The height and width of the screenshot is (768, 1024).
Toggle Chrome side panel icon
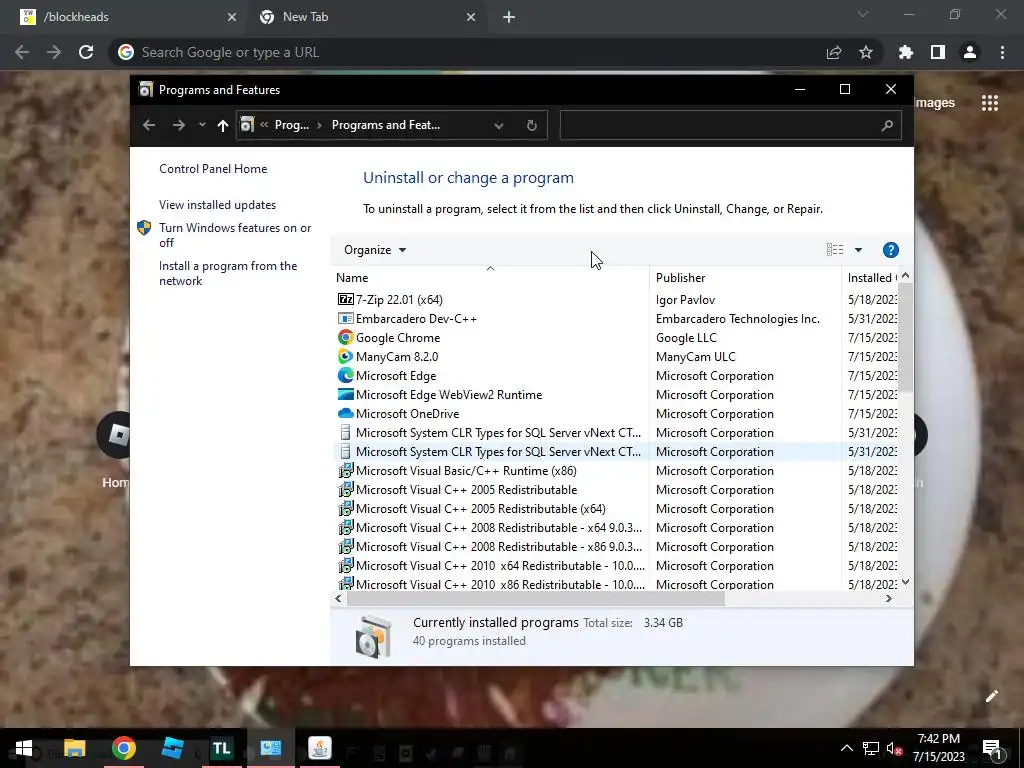(x=938, y=52)
